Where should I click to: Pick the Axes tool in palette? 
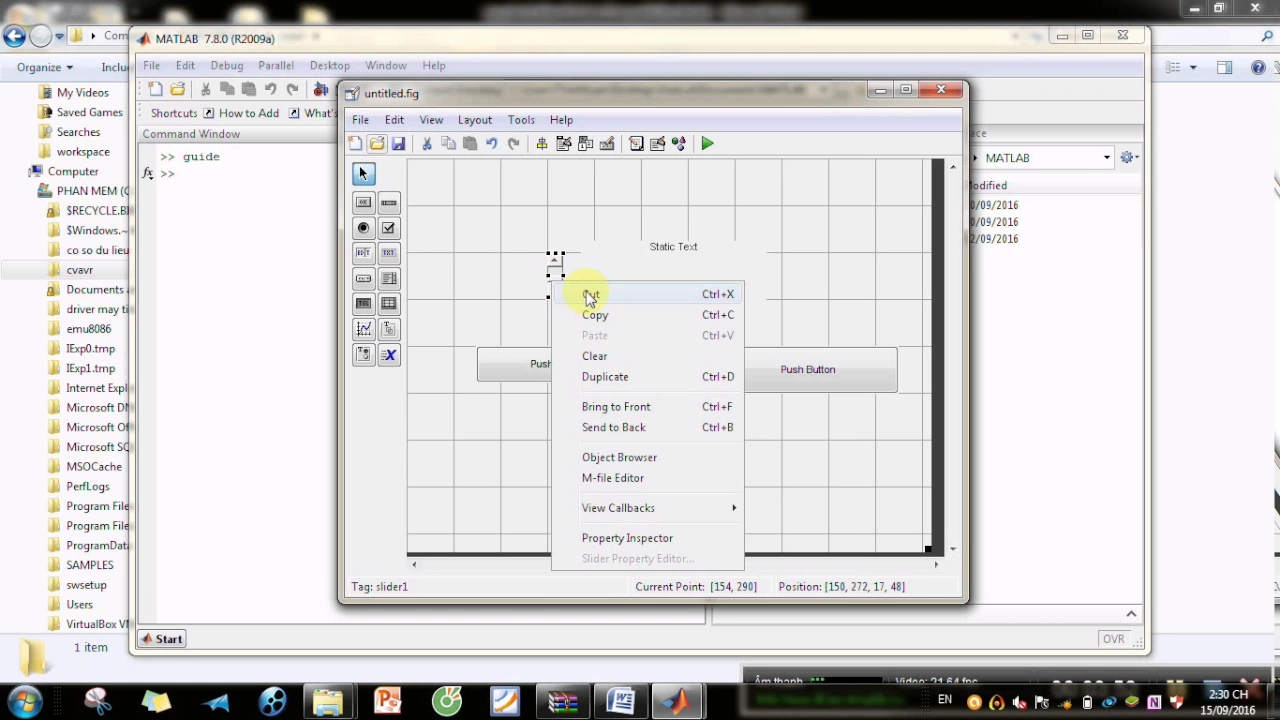(x=363, y=329)
